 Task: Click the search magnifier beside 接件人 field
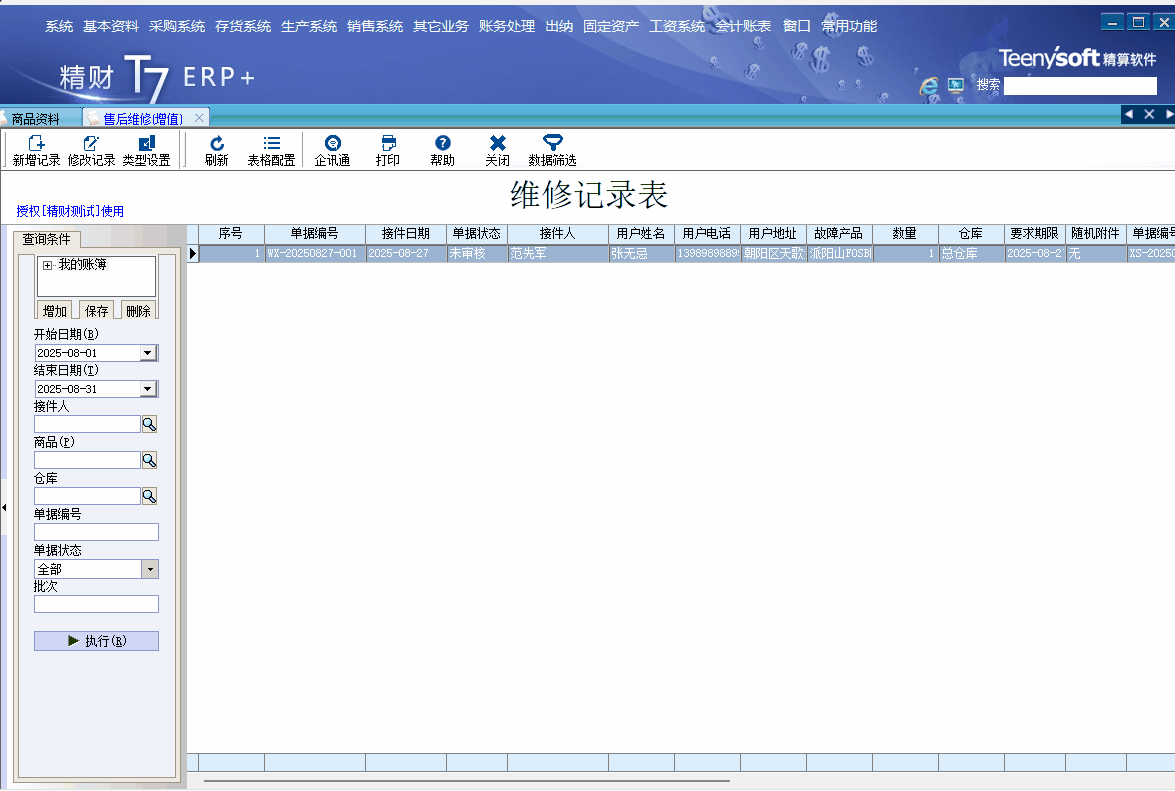point(149,425)
